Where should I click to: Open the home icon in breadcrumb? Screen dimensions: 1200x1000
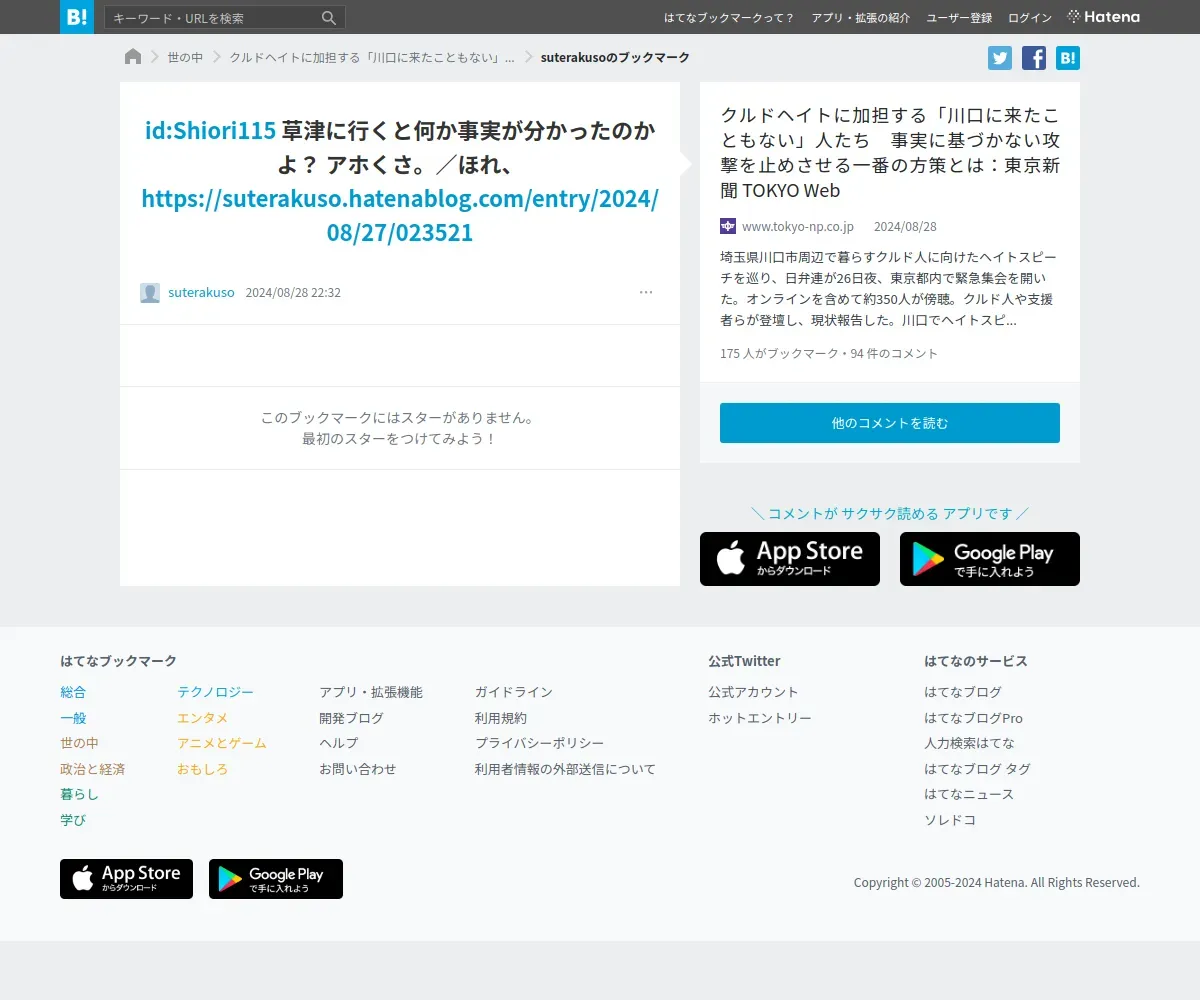pyautogui.click(x=133, y=57)
